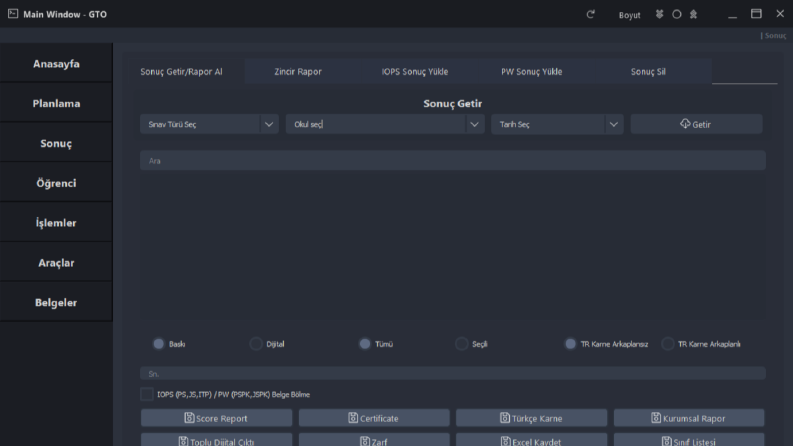This screenshot has height=446, width=793.
Task: Click the circle icon in title bar
Action: (677, 14)
